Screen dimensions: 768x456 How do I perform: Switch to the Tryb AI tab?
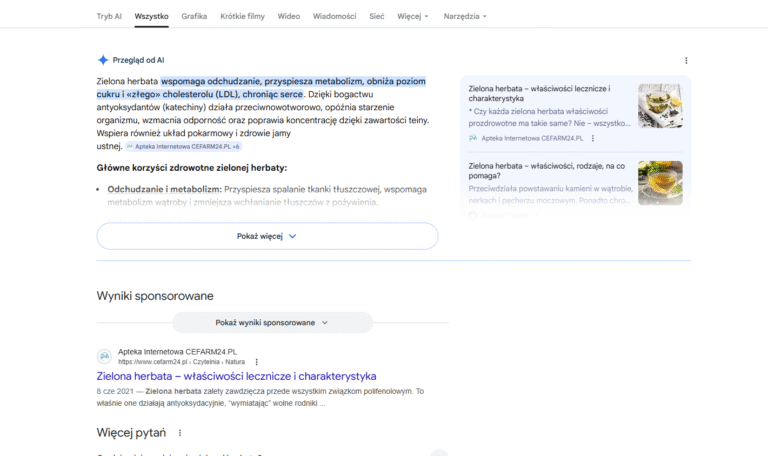(x=111, y=16)
